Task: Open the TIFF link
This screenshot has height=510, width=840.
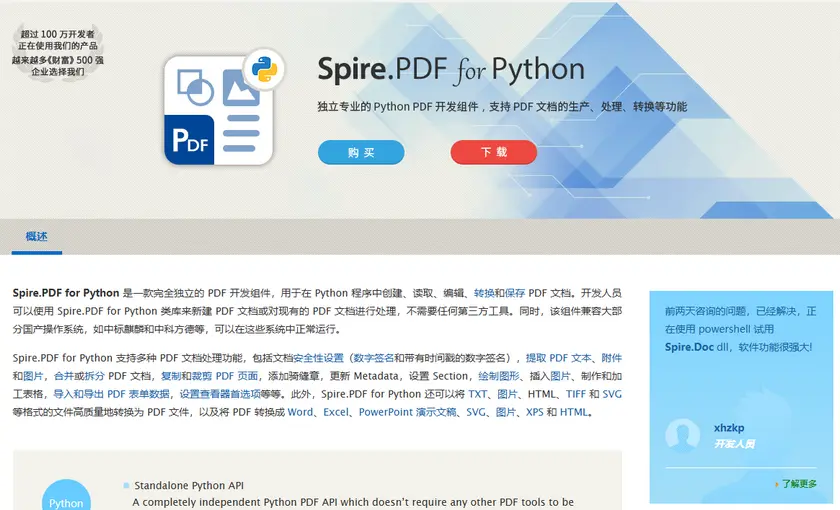Action: (x=576, y=394)
